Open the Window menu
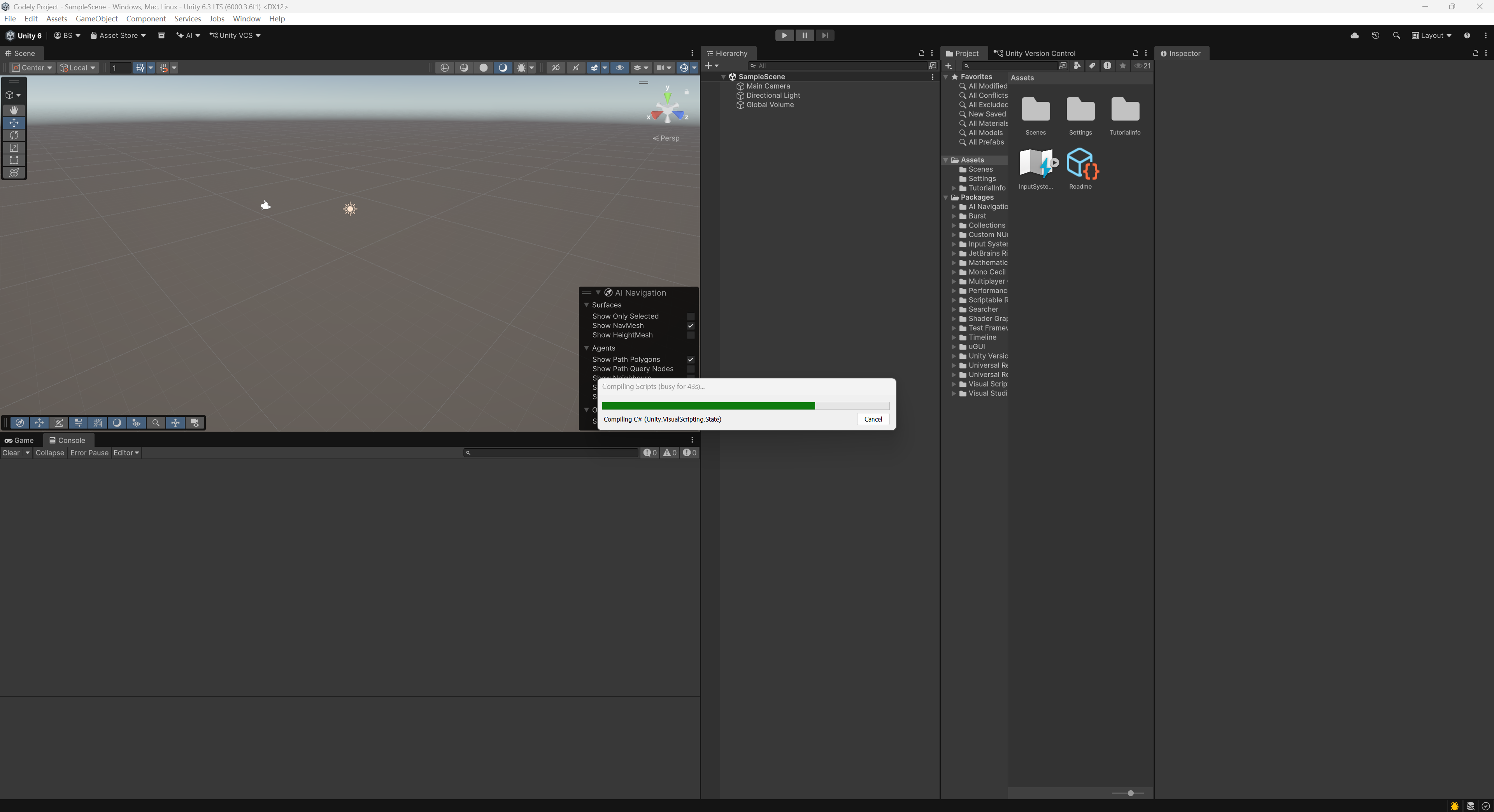Image resolution: width=1494 pixels, height=812 pixels. point(247,19)
